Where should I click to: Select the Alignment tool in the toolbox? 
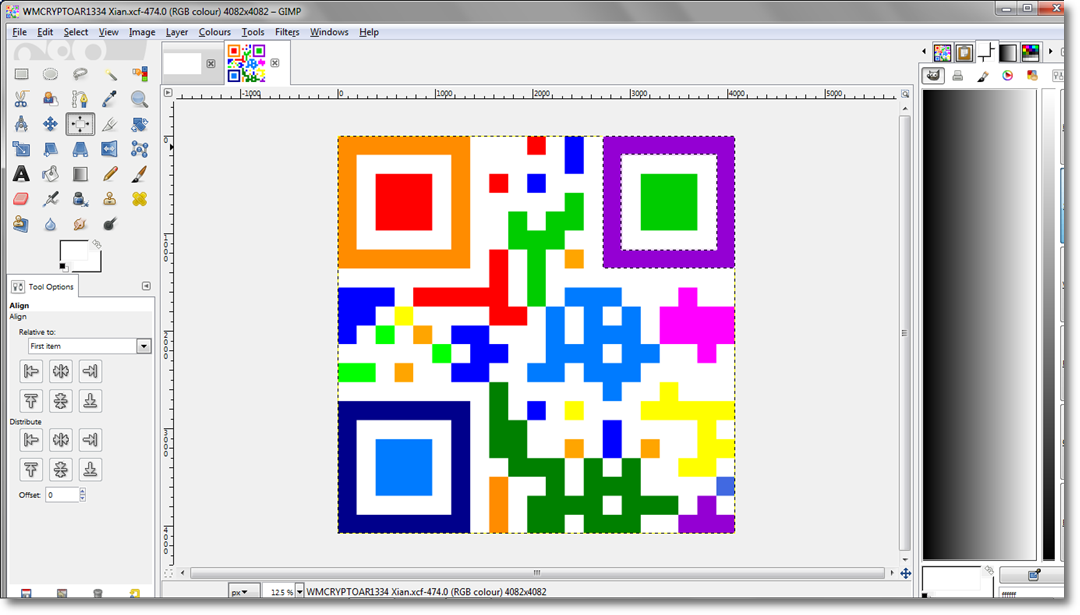(80, 124)
